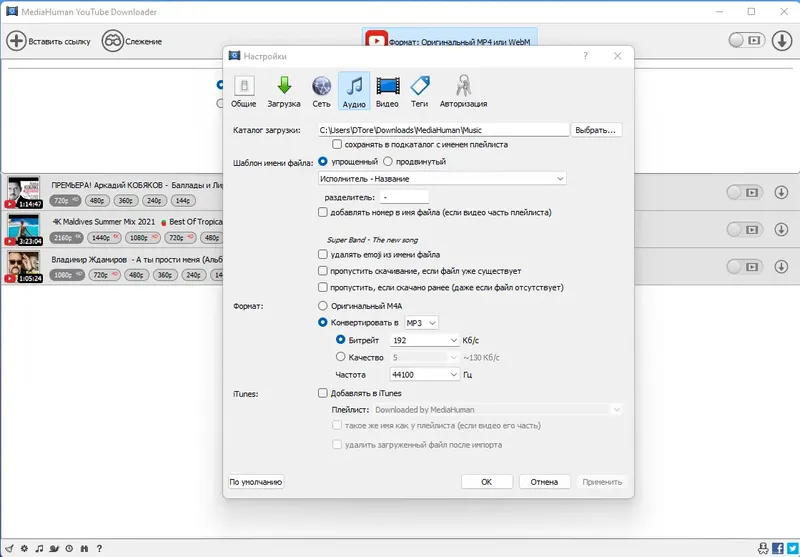Click the mascot icon next to Facebook

tap(763, 548)
